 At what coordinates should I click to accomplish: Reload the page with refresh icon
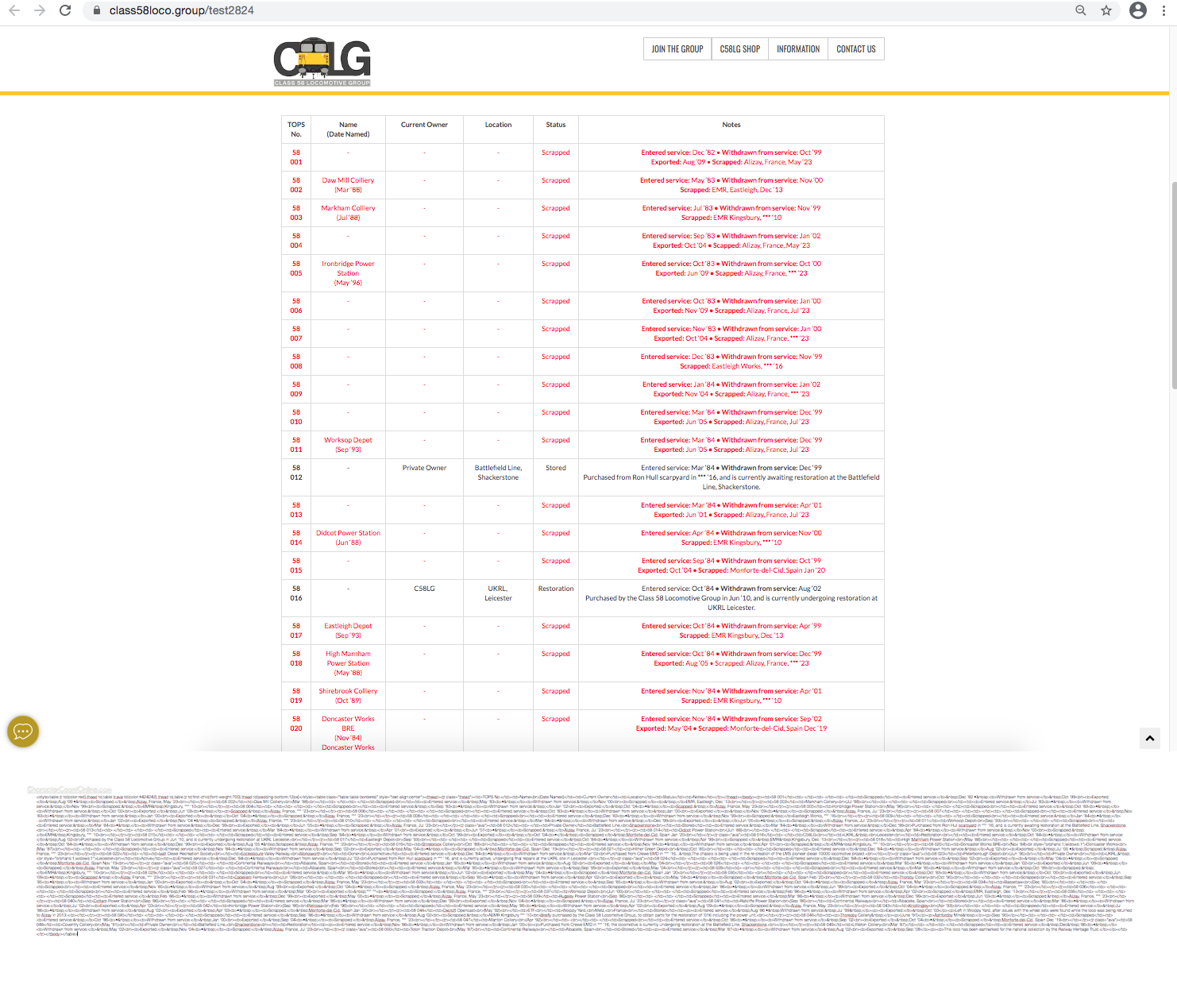pyautogui.click(x=65, y=10)
